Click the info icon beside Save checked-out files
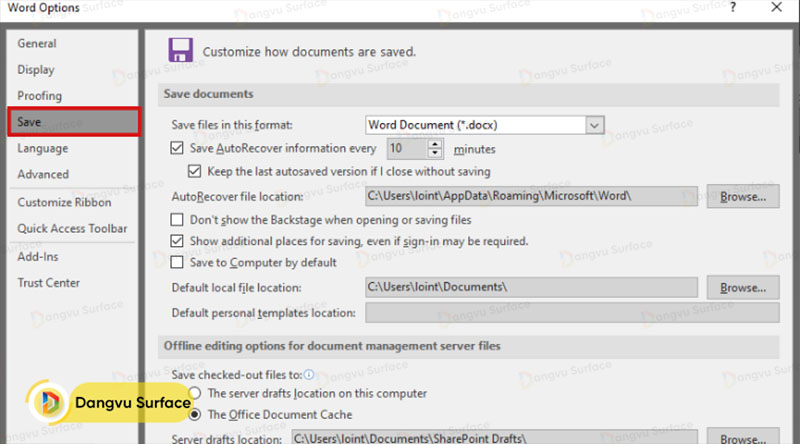800x444 pixels. click(x=309, y=375)
